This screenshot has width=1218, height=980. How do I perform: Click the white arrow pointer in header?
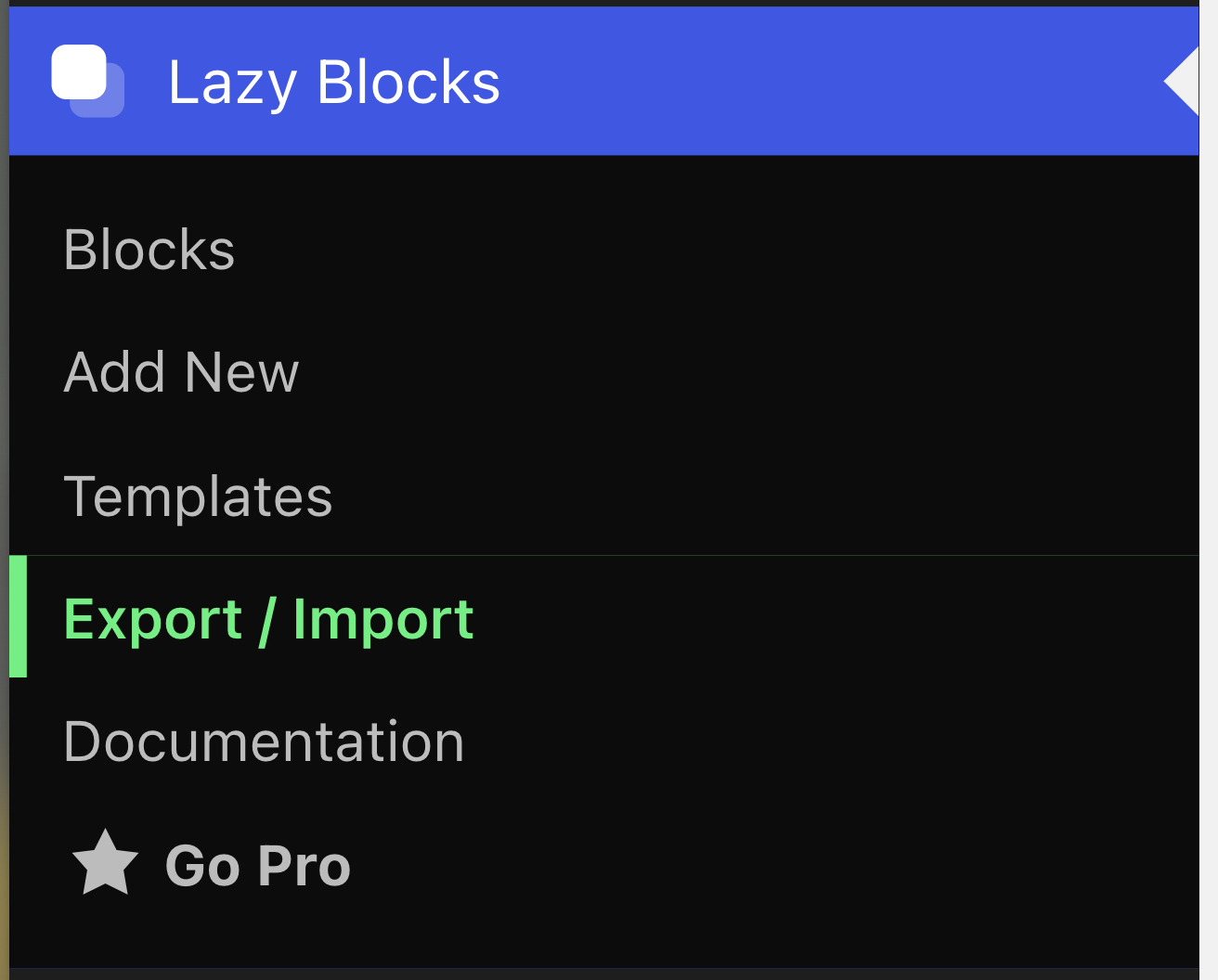[x=1182, y=82]
